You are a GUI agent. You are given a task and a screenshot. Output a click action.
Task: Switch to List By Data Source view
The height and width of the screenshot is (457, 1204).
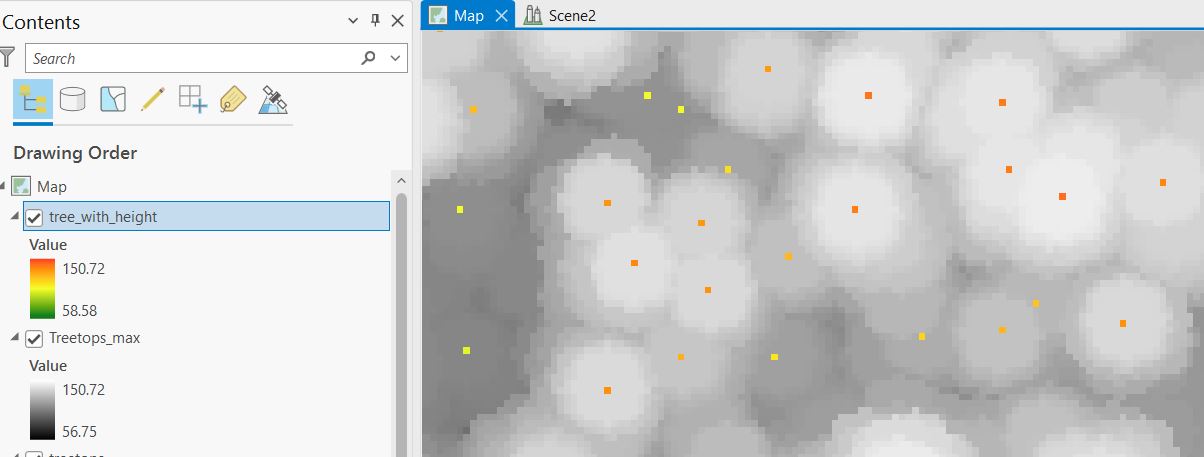(x=73, y=99)
